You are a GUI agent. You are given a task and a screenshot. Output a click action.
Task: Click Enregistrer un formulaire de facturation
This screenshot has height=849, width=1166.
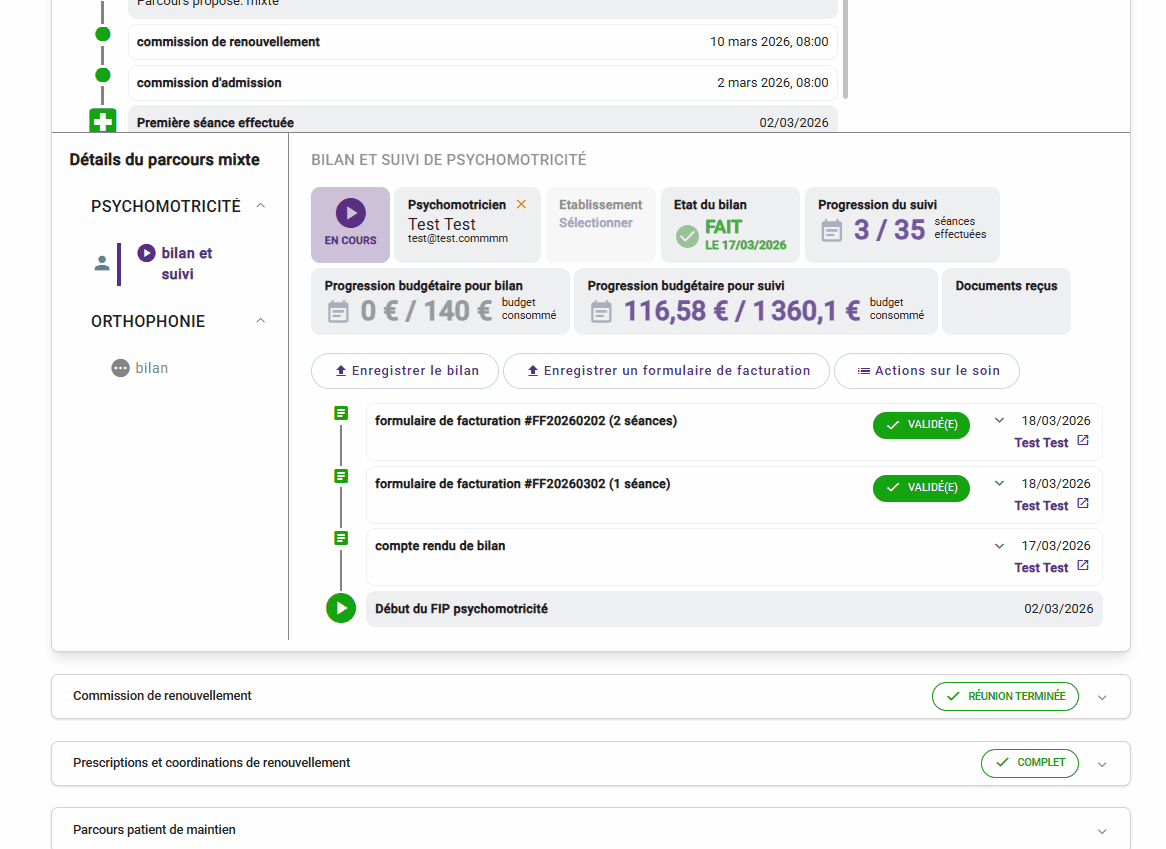coord(666,370)
